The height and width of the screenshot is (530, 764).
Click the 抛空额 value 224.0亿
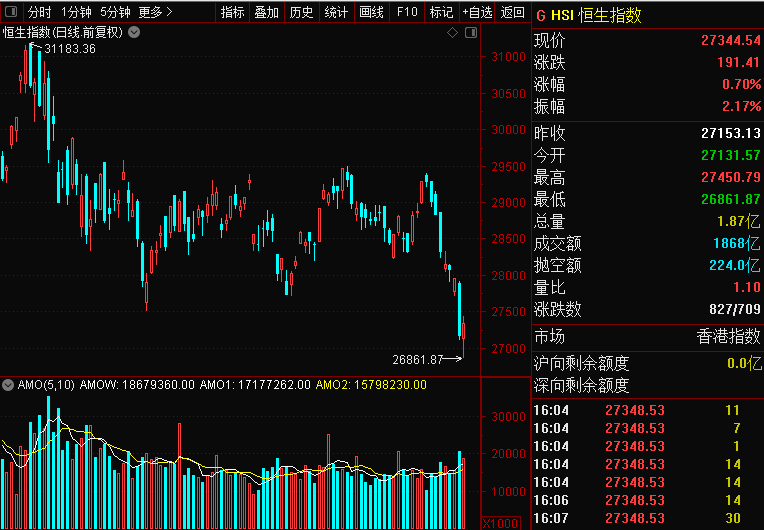click(x=735, y=265)
